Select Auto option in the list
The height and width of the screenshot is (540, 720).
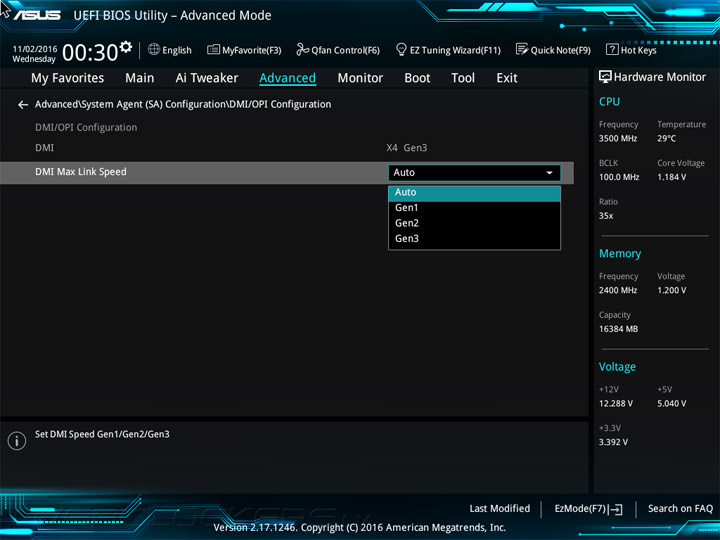pyautogui.click(x=405, y=193)
